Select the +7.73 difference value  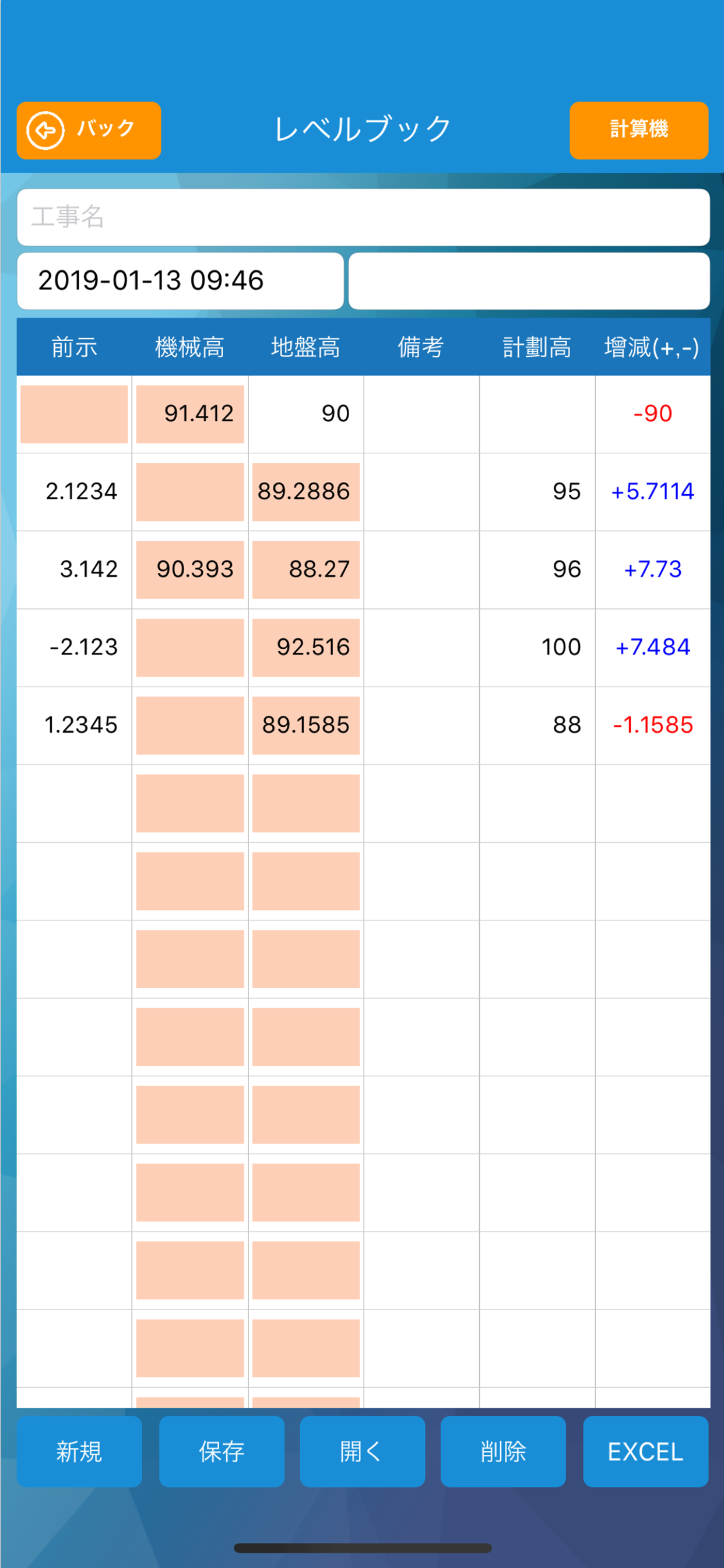652,570
